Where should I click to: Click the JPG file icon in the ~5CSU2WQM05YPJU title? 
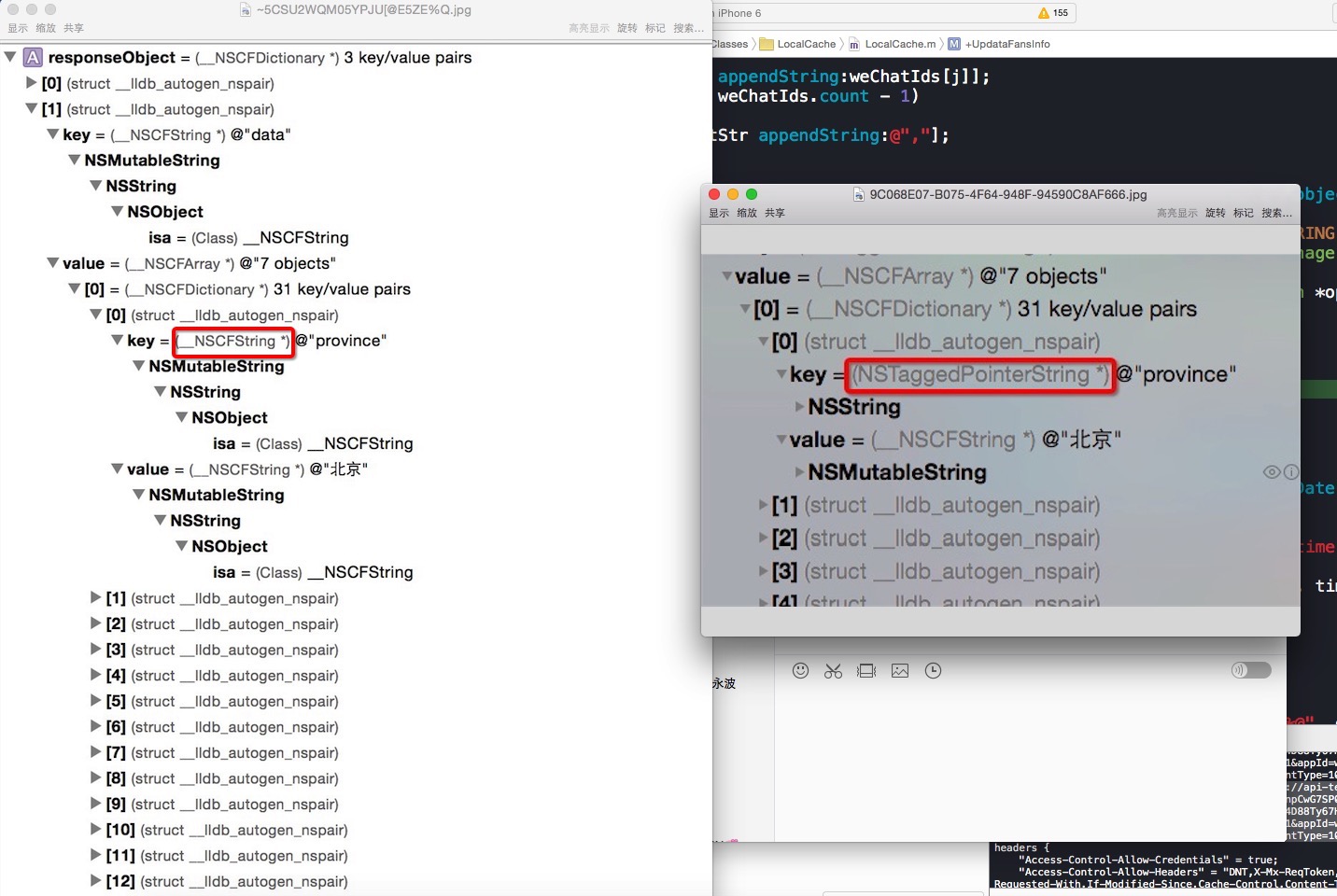(x=246, y=9)
